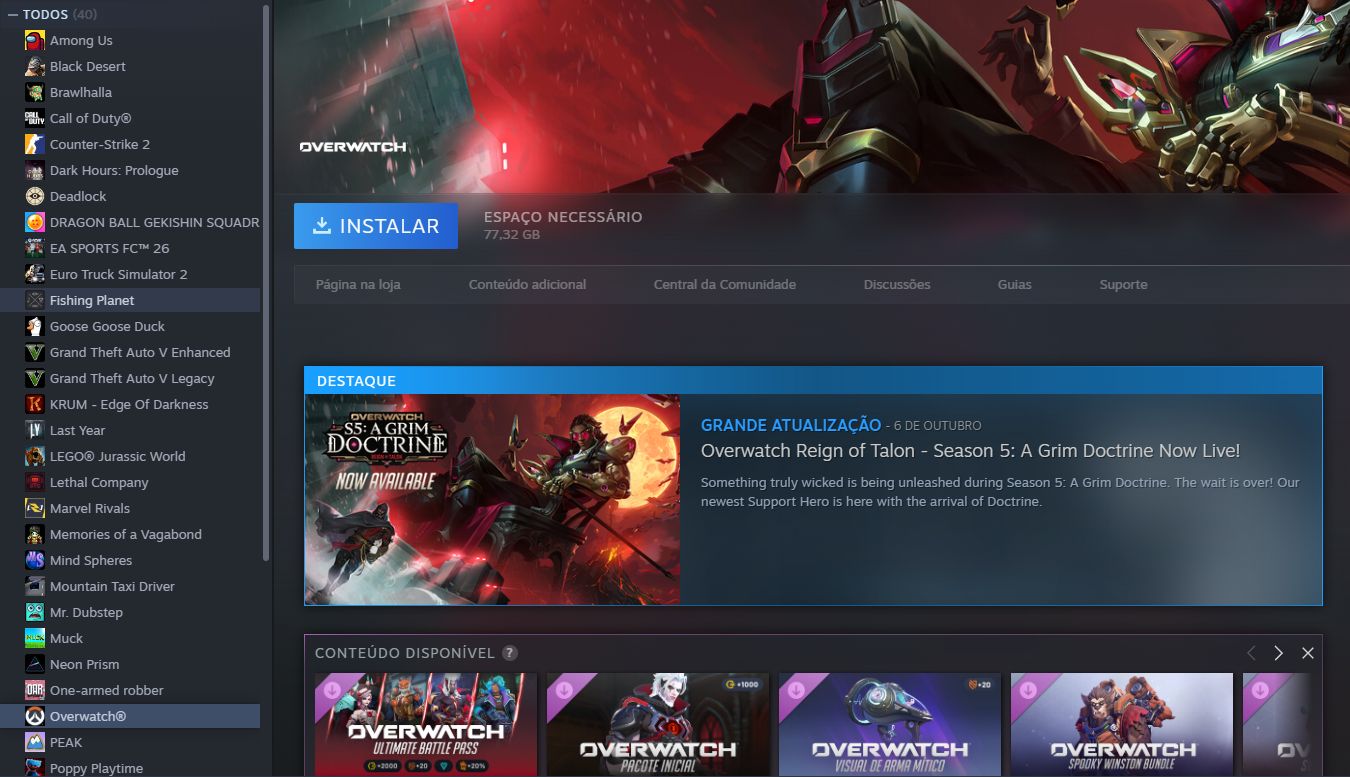Open the Conteúdo adicional tab
1350x777 pixels.
pyautogui.click(x=527, y=285)
